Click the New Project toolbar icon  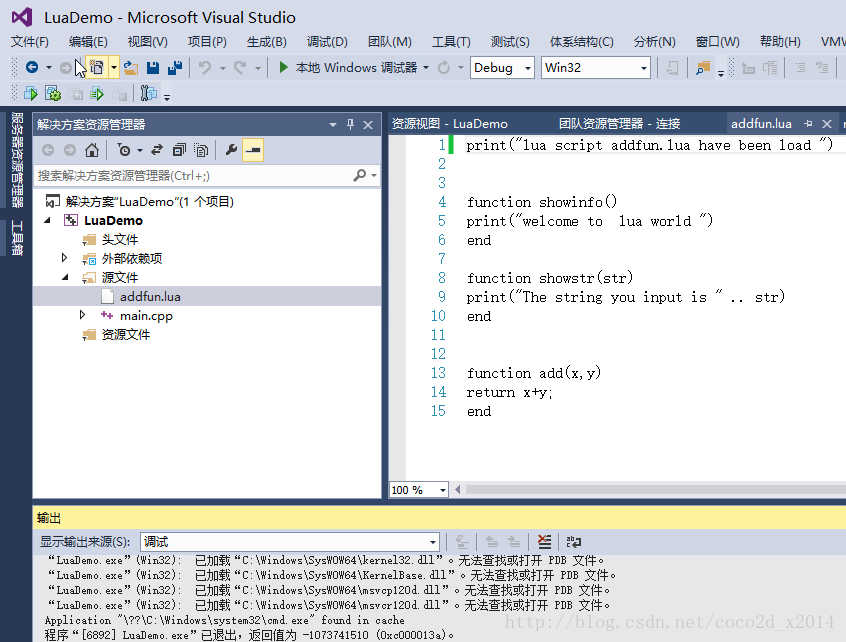[97, 67]
